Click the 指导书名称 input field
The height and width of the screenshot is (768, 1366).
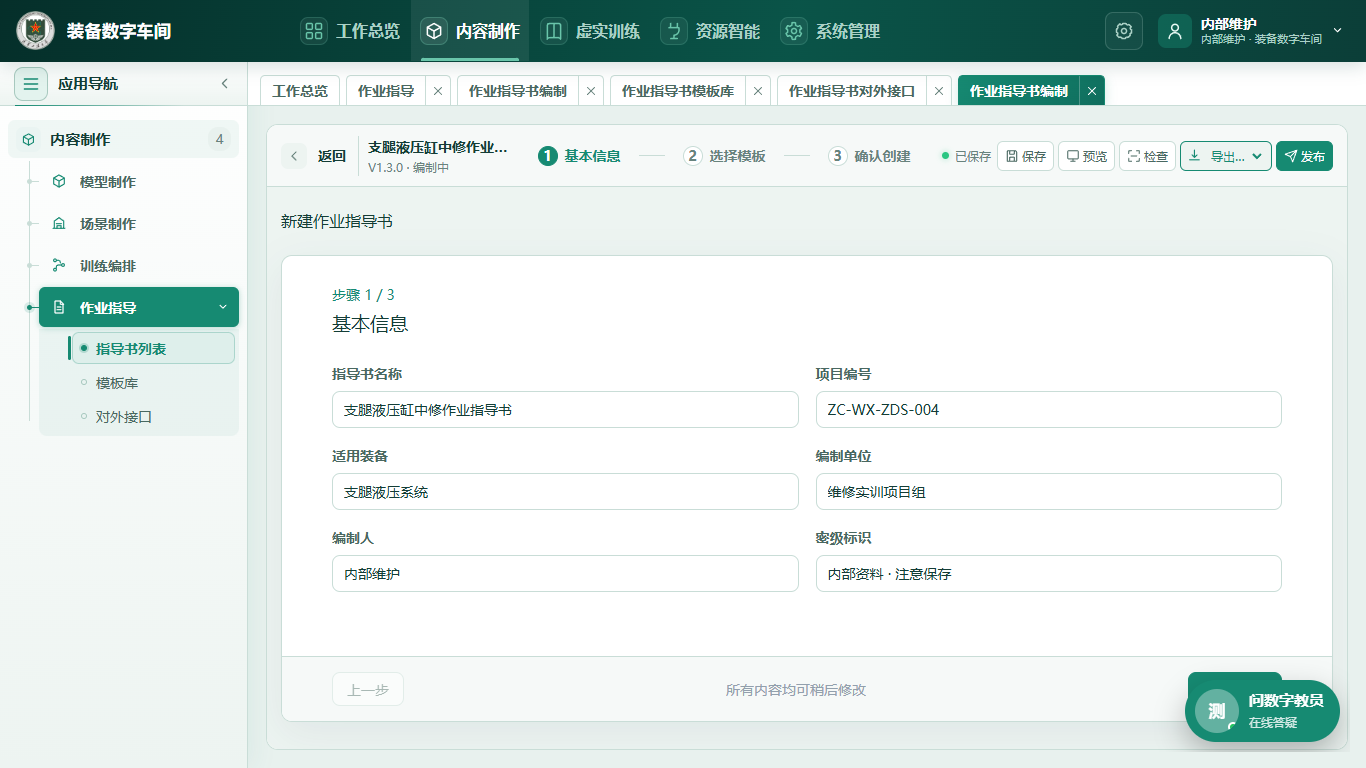(x=565, y=410)
